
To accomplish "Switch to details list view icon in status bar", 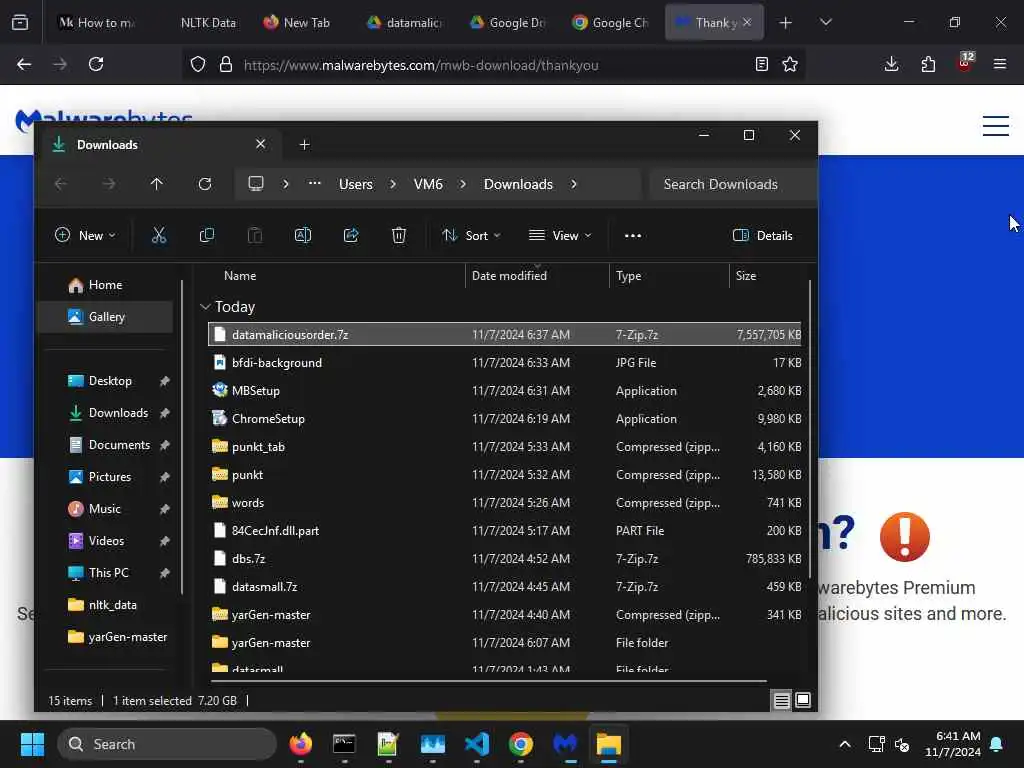I will point(782,701).
